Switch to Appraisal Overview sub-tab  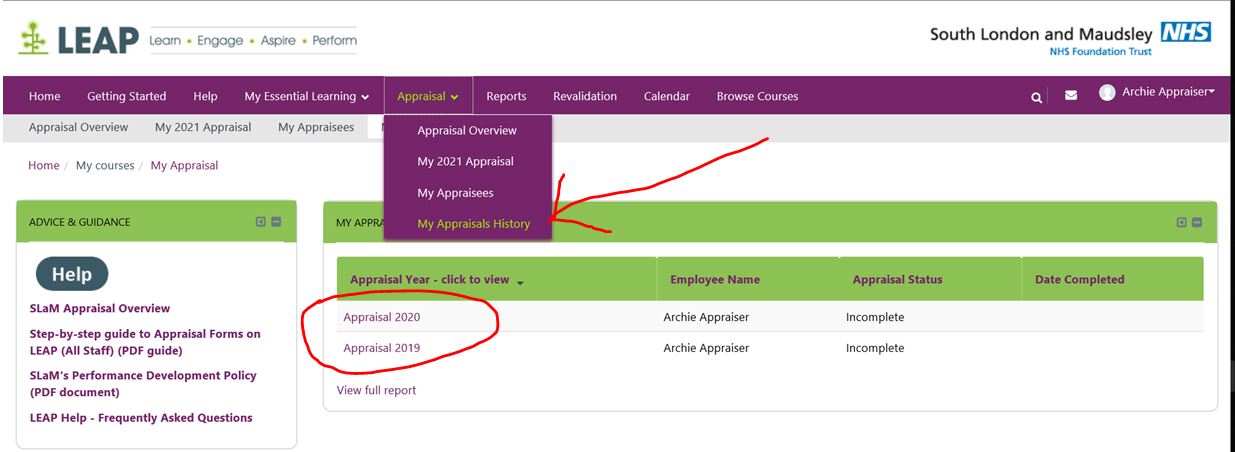point(78,127)
